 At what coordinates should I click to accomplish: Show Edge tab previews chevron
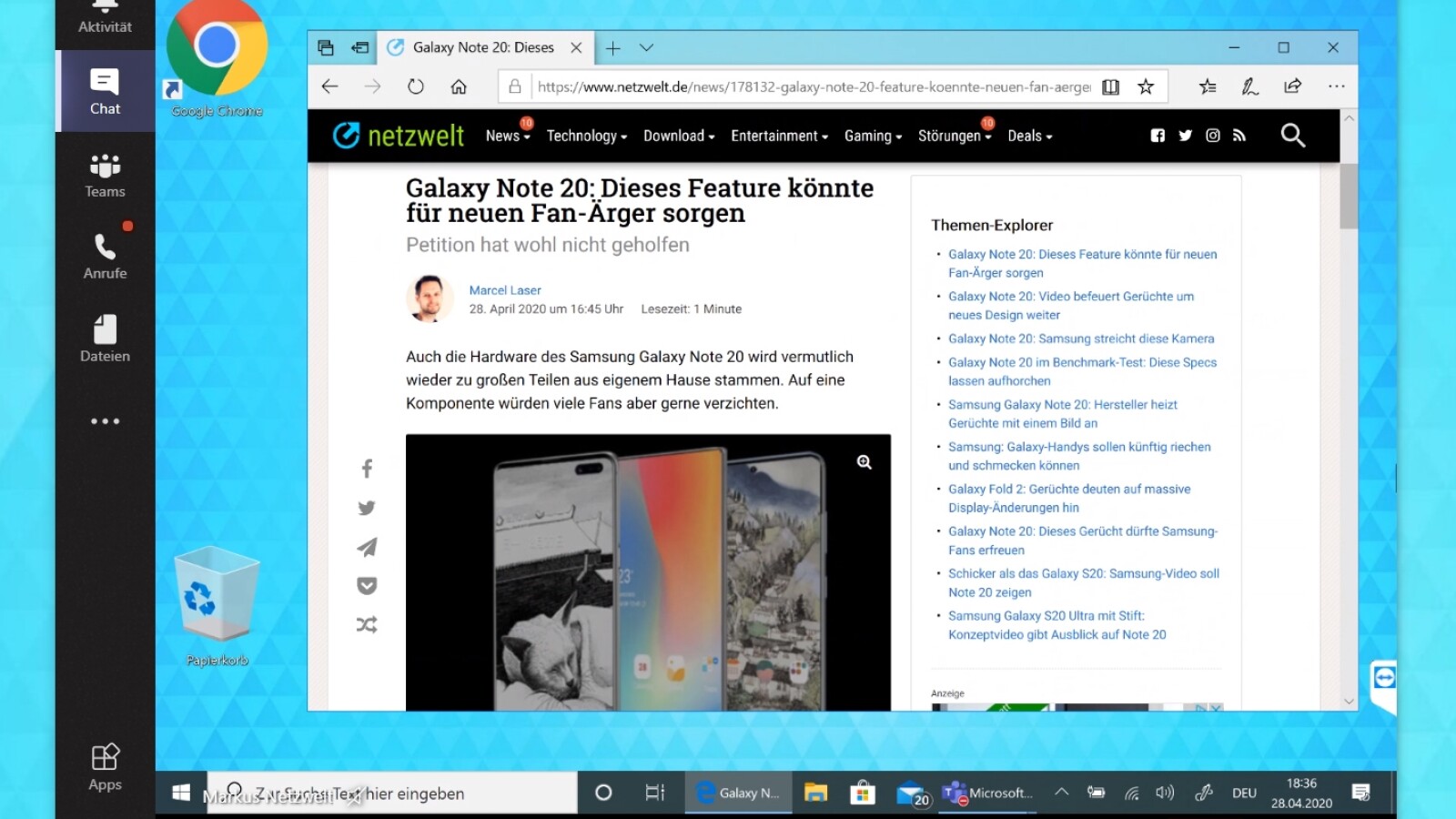[646, 47]
